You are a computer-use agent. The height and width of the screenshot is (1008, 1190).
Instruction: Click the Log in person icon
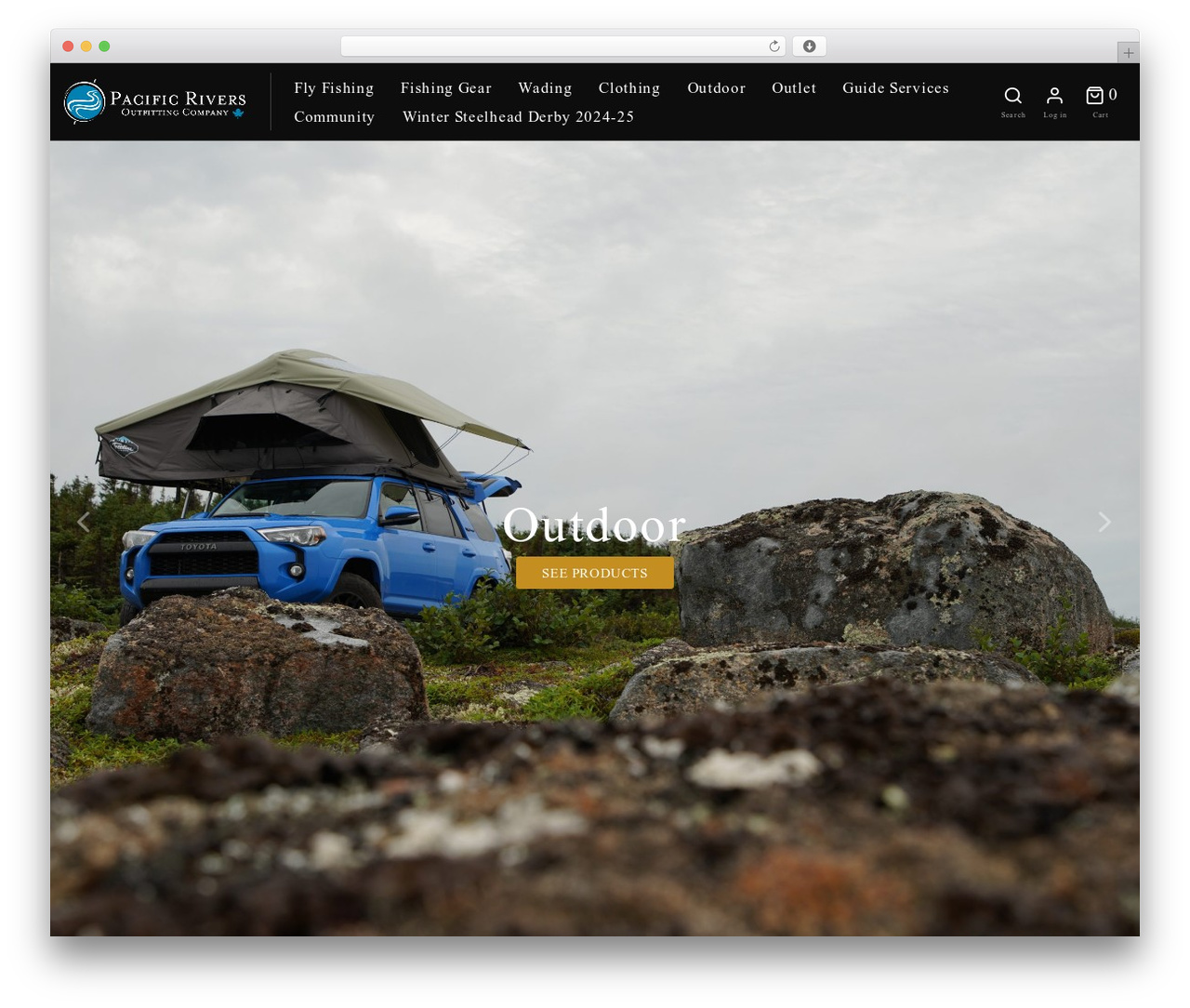pos(1054,96)
